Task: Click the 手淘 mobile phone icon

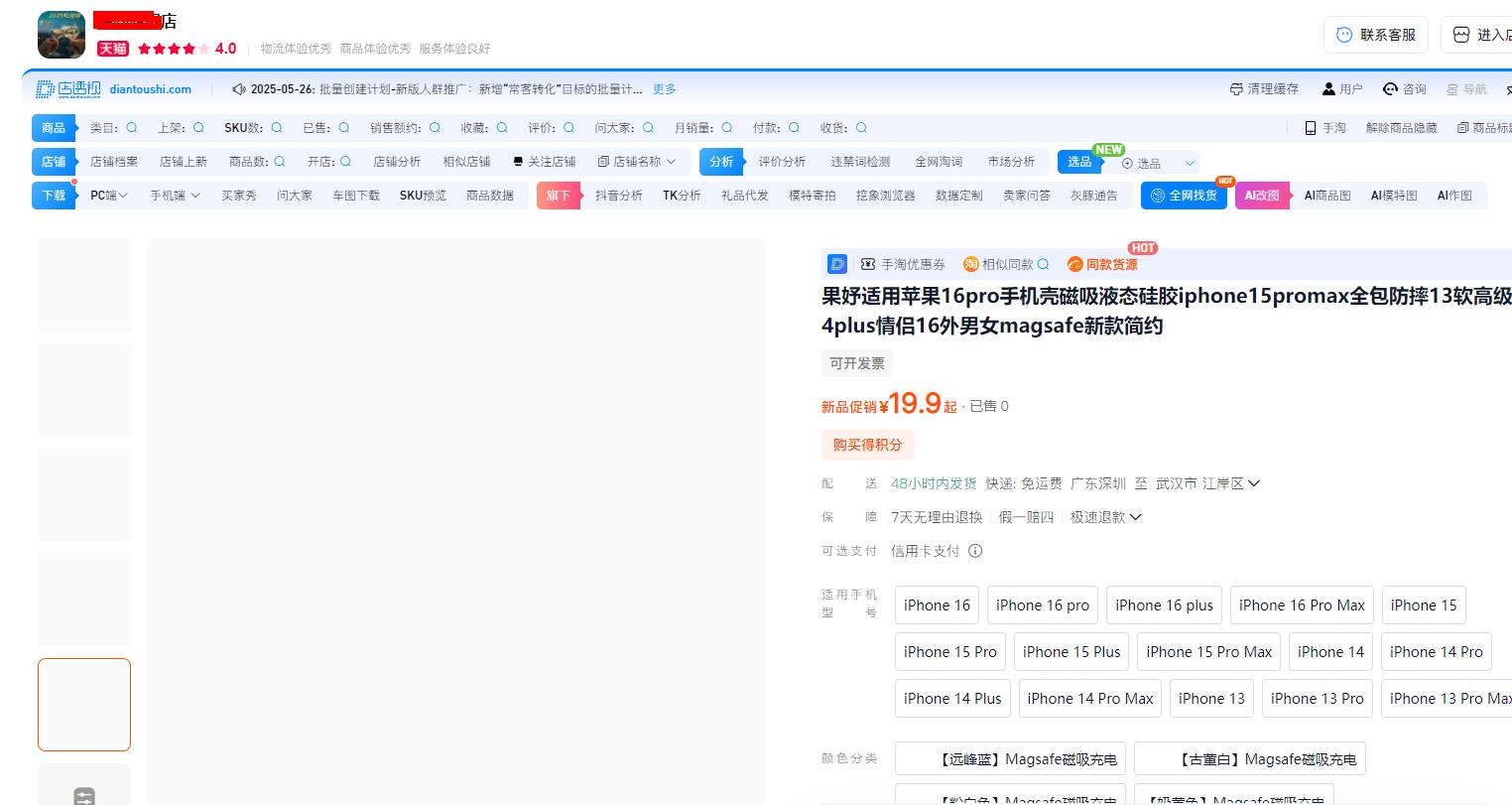Action: pos(1311,128)
